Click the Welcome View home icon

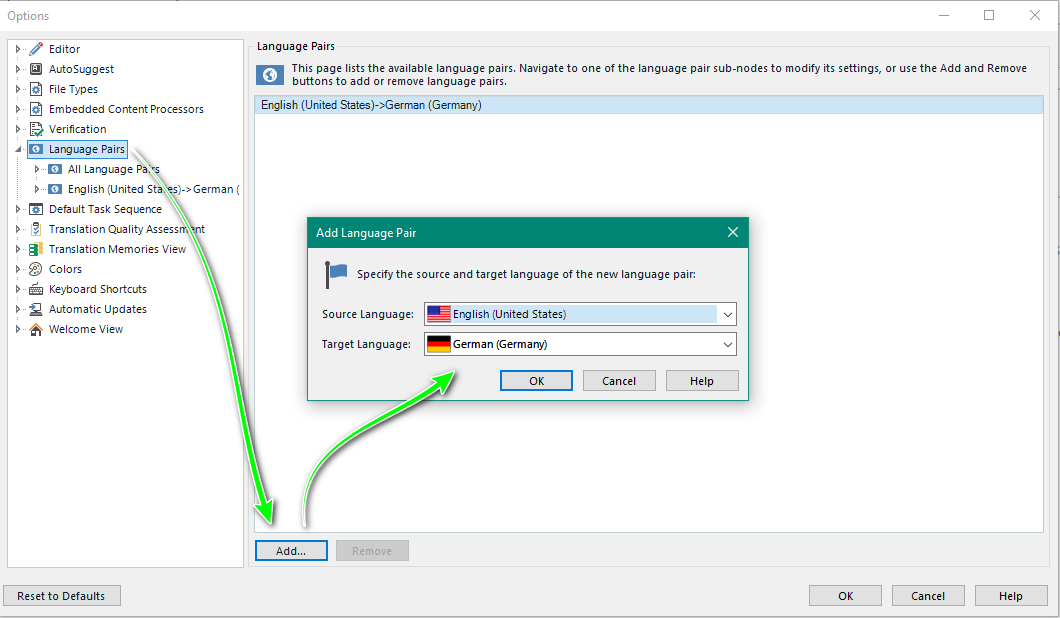[x=36, y=329]
